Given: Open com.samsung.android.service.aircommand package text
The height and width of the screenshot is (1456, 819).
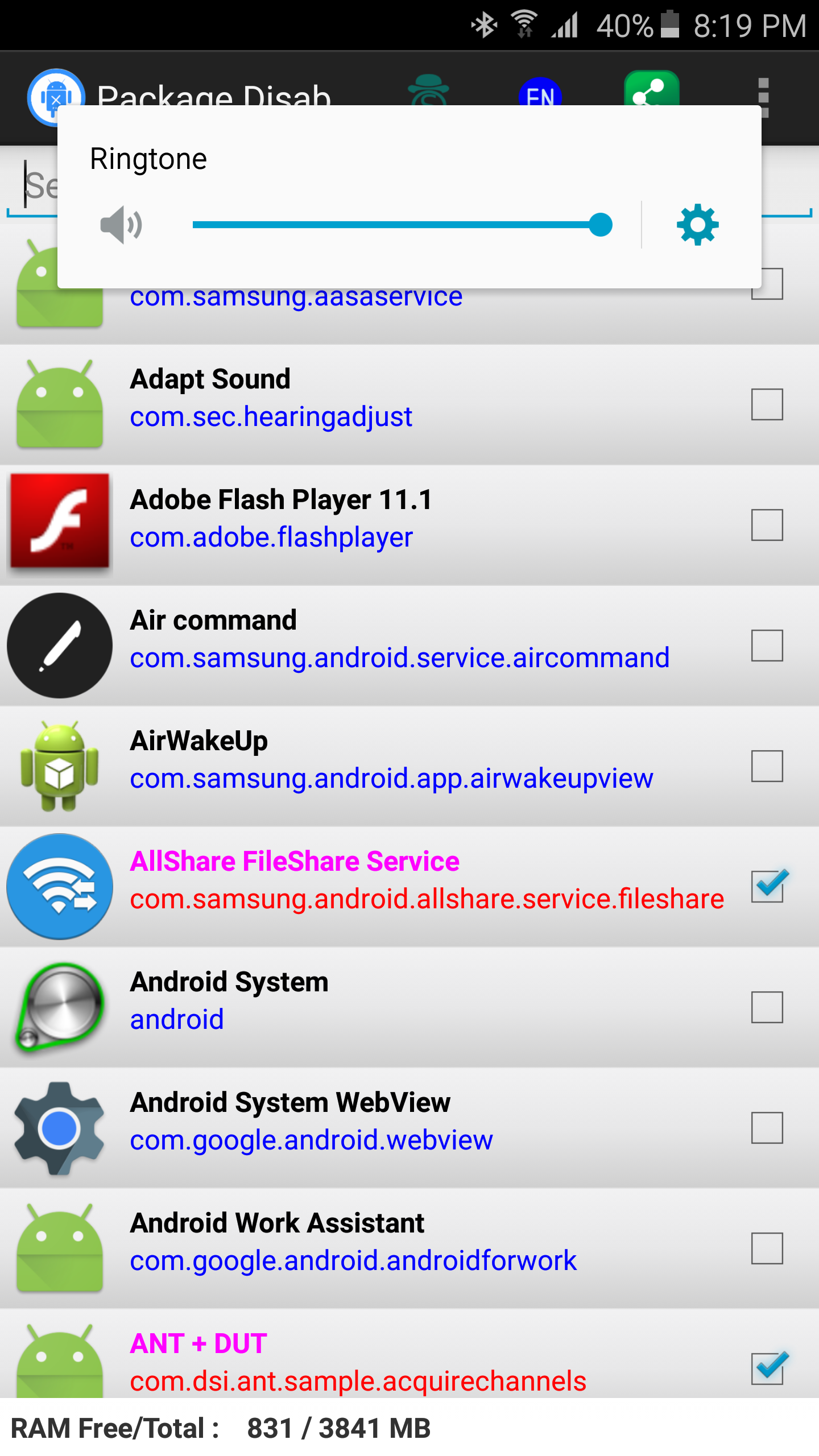Looking at the screenshot, I should click(399, 658).
